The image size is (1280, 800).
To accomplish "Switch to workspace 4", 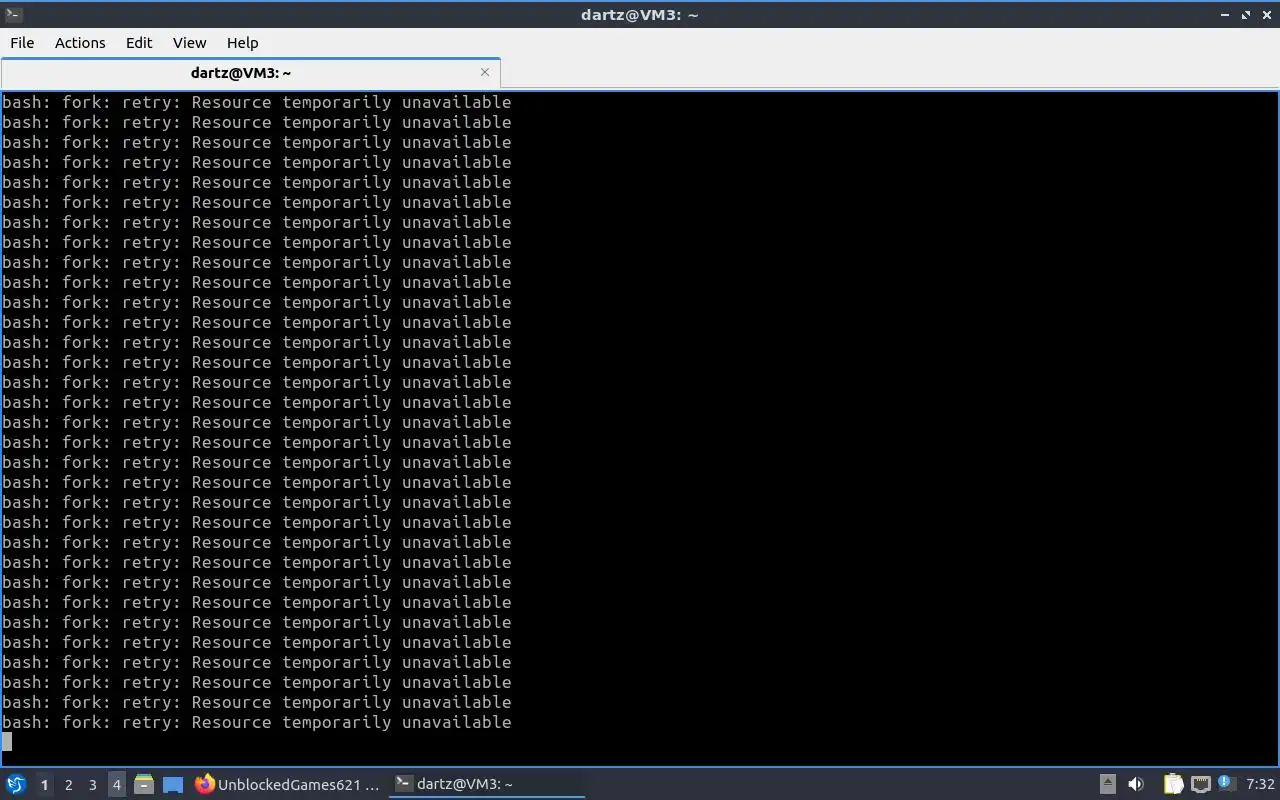I will (116, 785).
